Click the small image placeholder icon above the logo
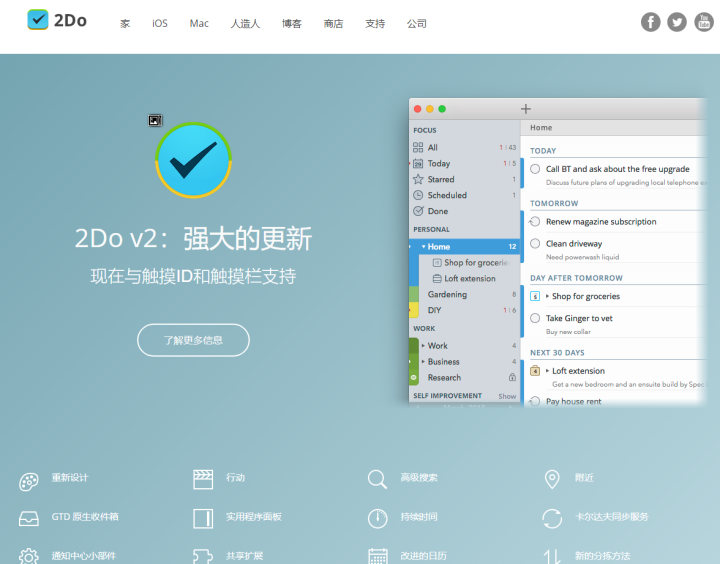The image size is (720, 564). 155,120
